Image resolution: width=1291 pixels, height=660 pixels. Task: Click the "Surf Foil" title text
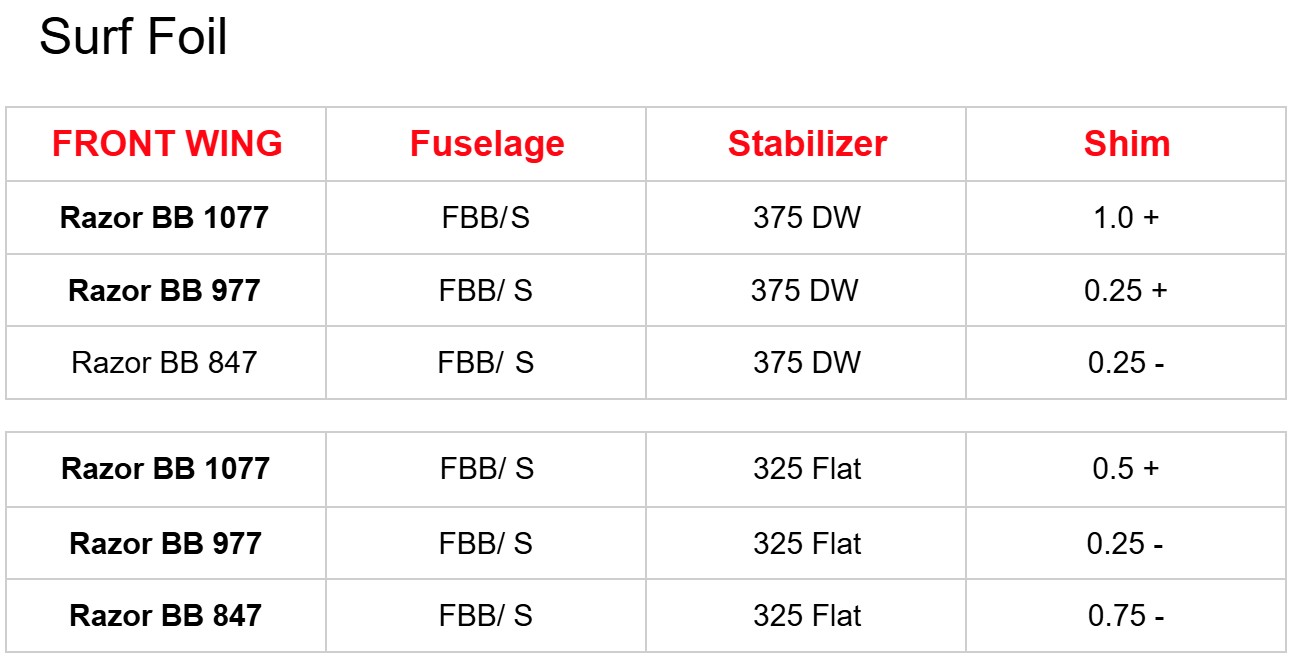tap(133, 38)
